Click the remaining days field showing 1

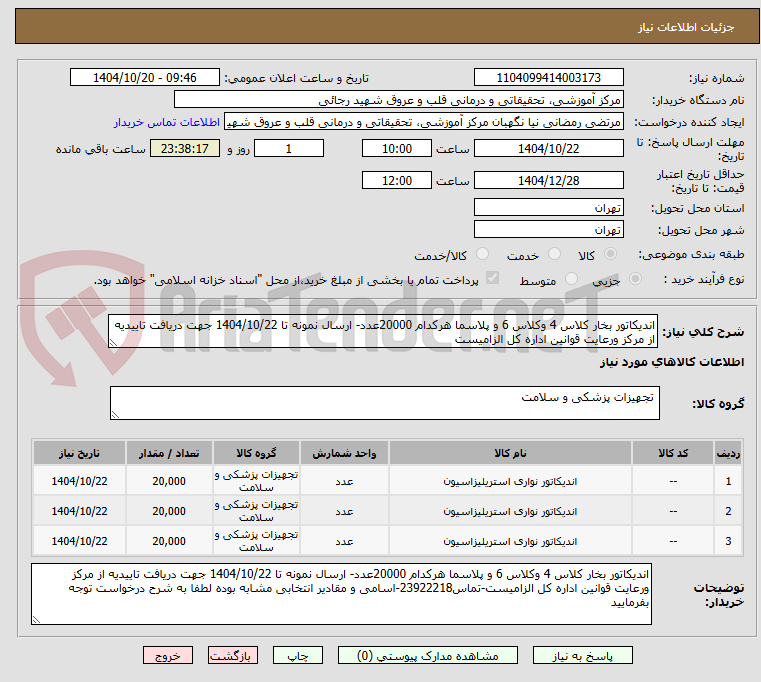tap(289, 149)
